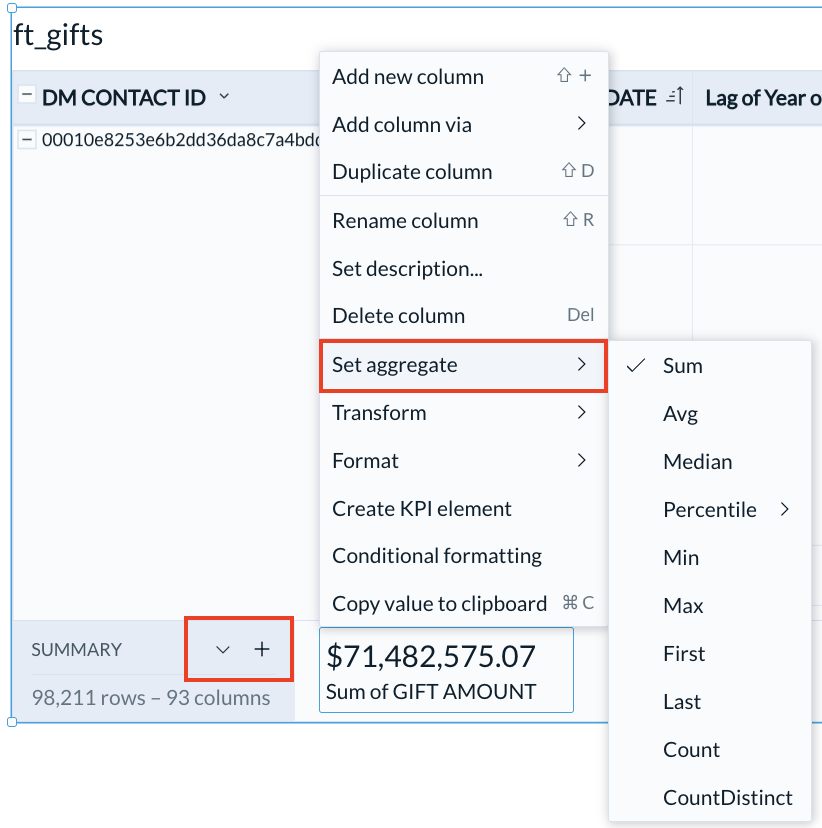The height and width of the screenshot is (828, 822).
Task: Click the SUMMARY label
Action: pos(77,650)
